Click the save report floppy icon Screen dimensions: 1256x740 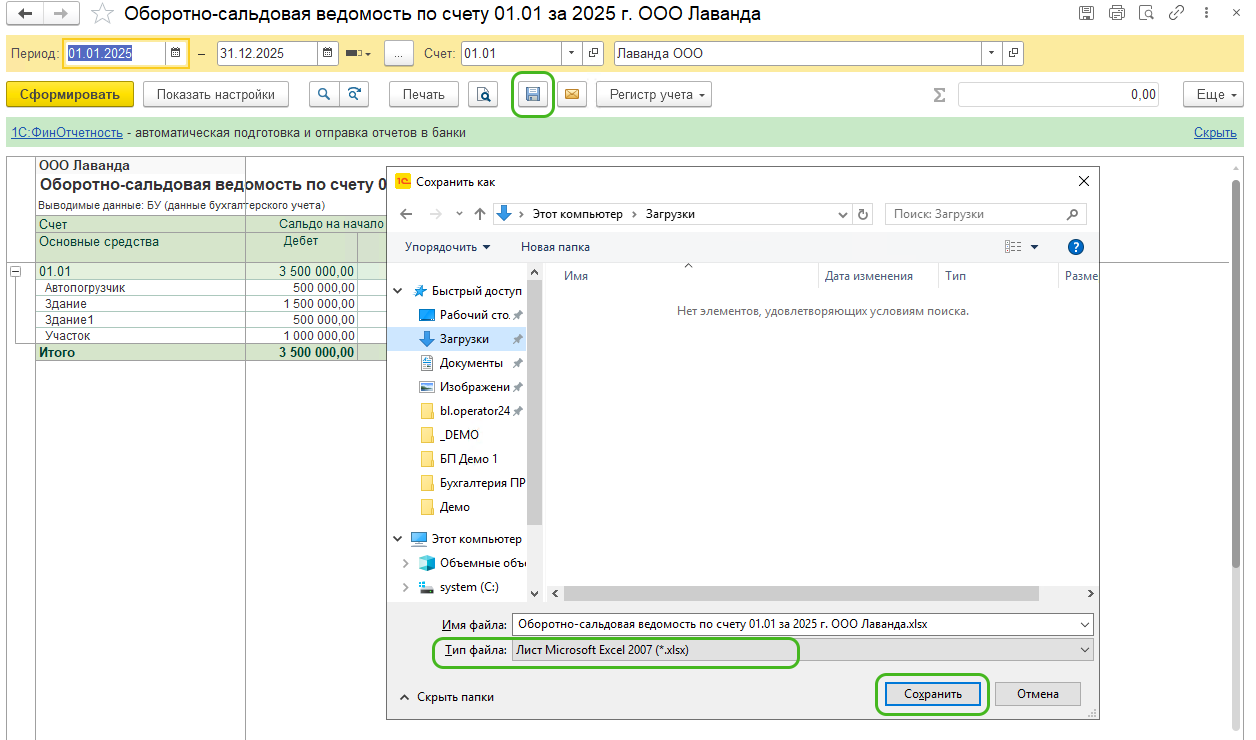(x=533, y=95)
